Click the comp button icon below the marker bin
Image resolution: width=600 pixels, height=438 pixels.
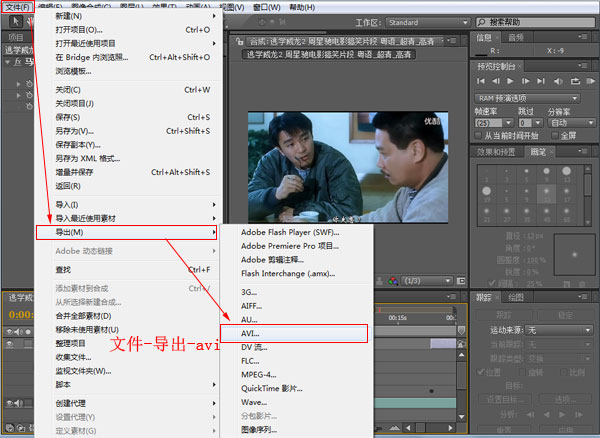click(x=461, y=344)
